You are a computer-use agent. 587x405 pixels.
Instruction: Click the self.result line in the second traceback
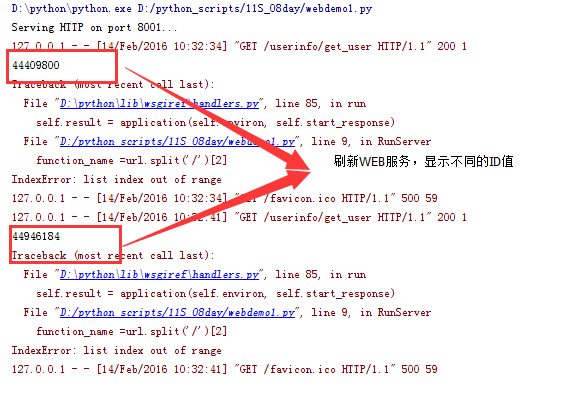pyautogui.click(x=216, y=293)
